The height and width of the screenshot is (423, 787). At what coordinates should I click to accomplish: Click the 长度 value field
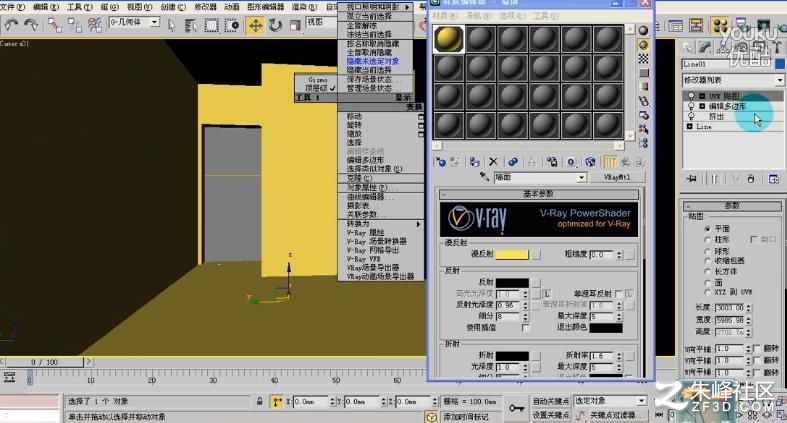[x=729, y=307]
